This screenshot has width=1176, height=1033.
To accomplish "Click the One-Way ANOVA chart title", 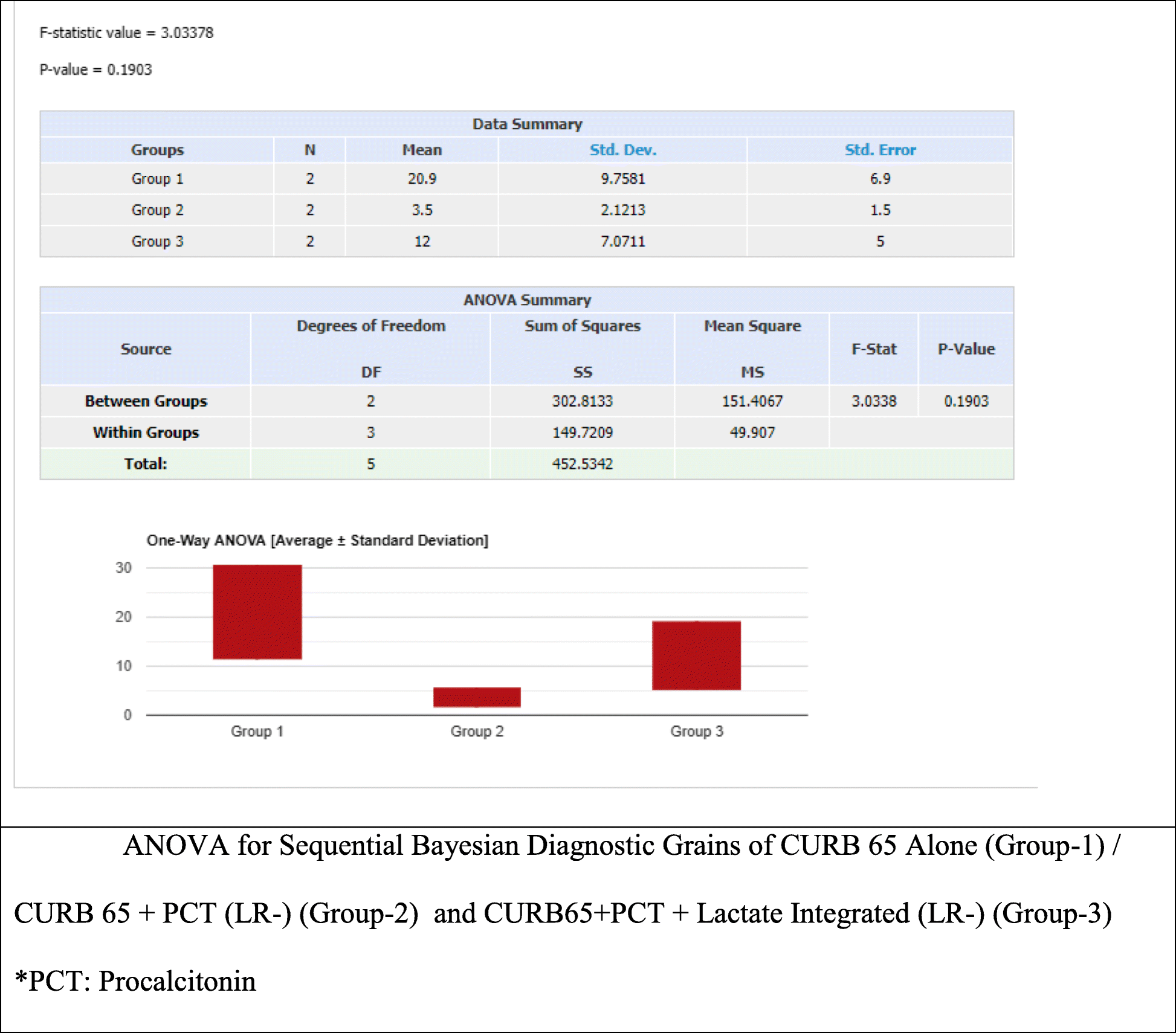I will pyautogui.click(x=317, y=541).
